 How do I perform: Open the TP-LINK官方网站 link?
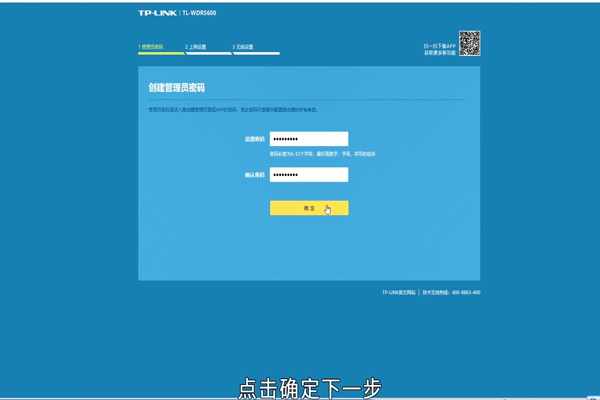(x=398, y=292)
